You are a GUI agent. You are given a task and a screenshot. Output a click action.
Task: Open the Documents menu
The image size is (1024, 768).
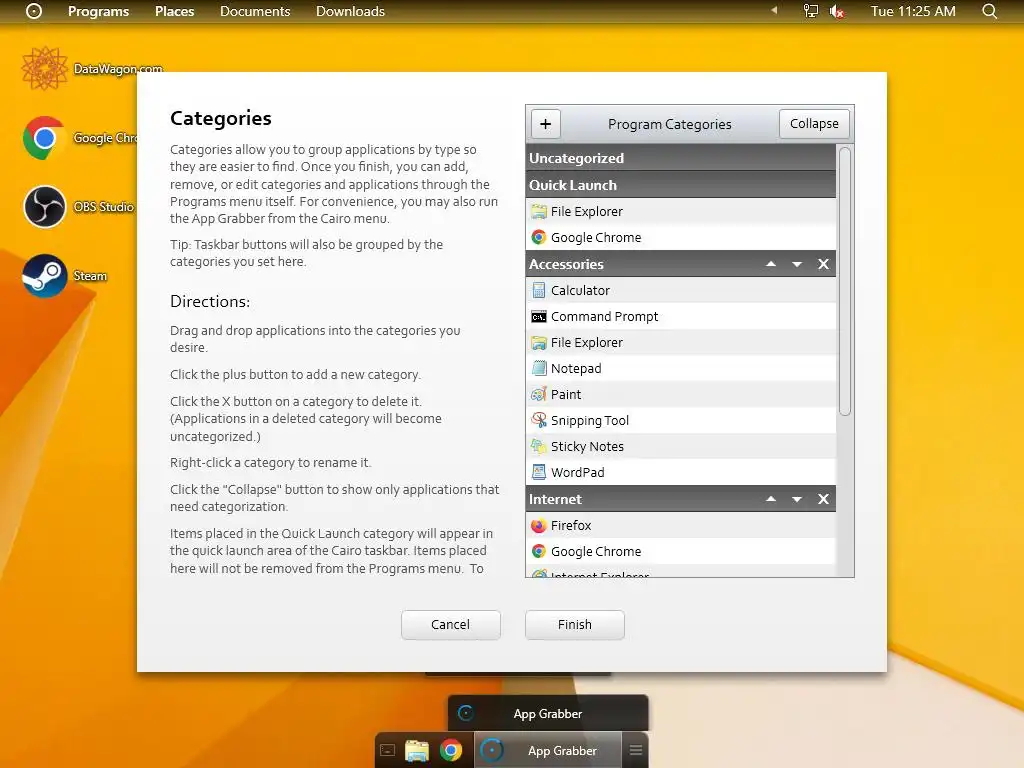[255, 11]
